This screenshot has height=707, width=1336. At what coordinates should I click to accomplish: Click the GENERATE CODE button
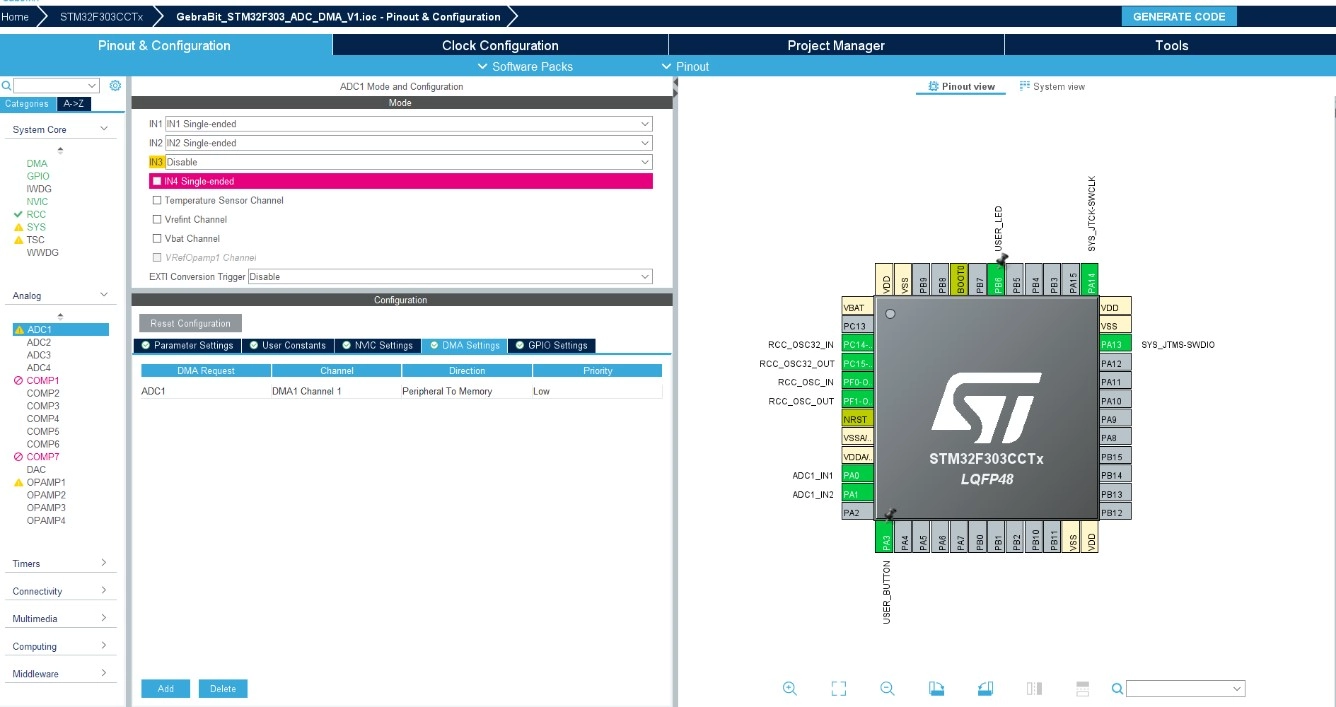coord(1179,16)
